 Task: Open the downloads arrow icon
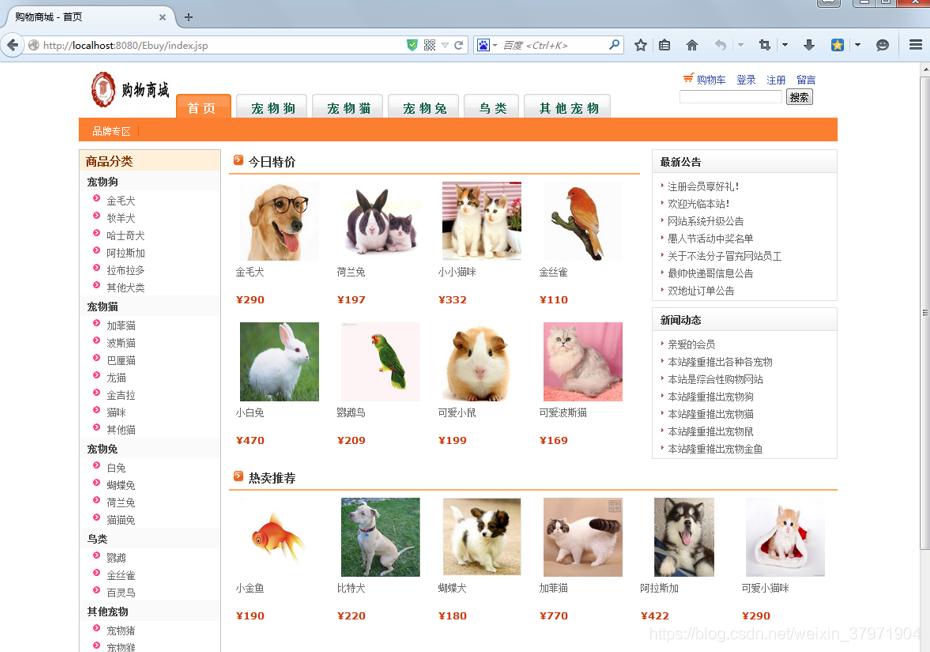click(809, 45)
